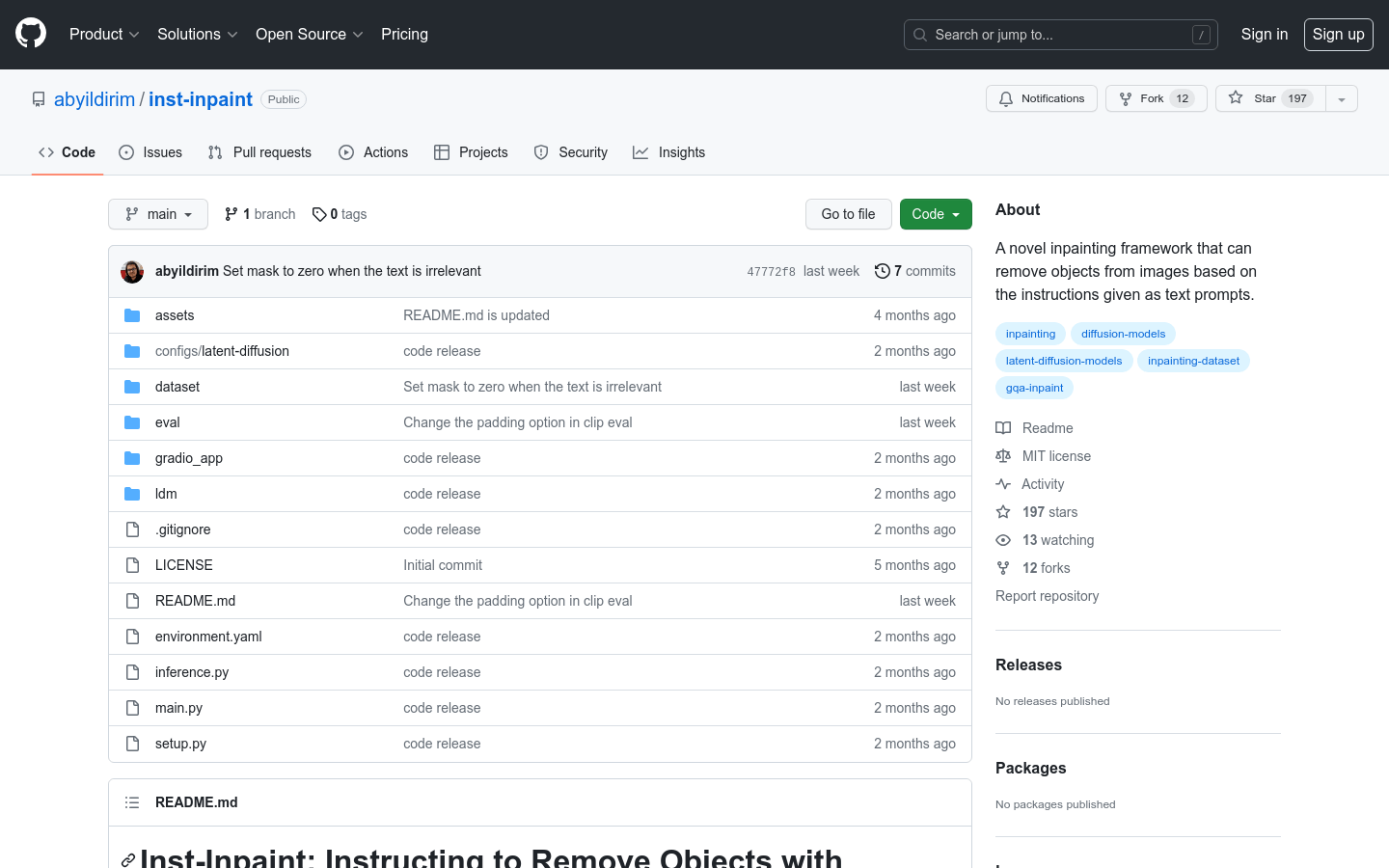Select the inpainting-dataset topic tag
Image resolution: width=1389 pixels, height=868 pixels.
click(1193, 361)
